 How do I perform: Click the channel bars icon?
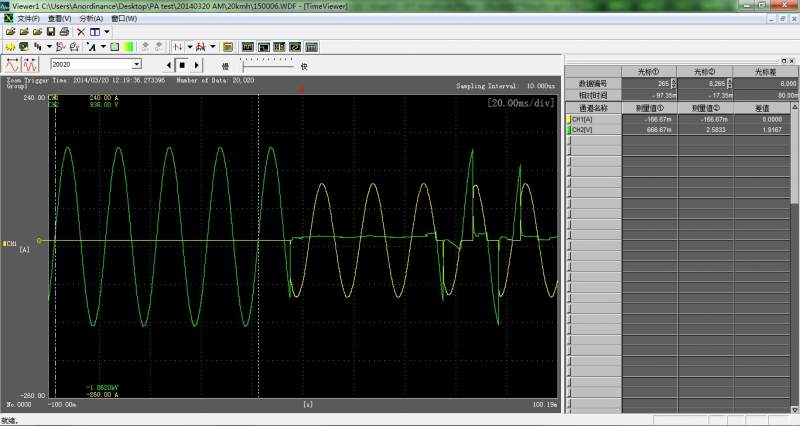tap(38, 47)
